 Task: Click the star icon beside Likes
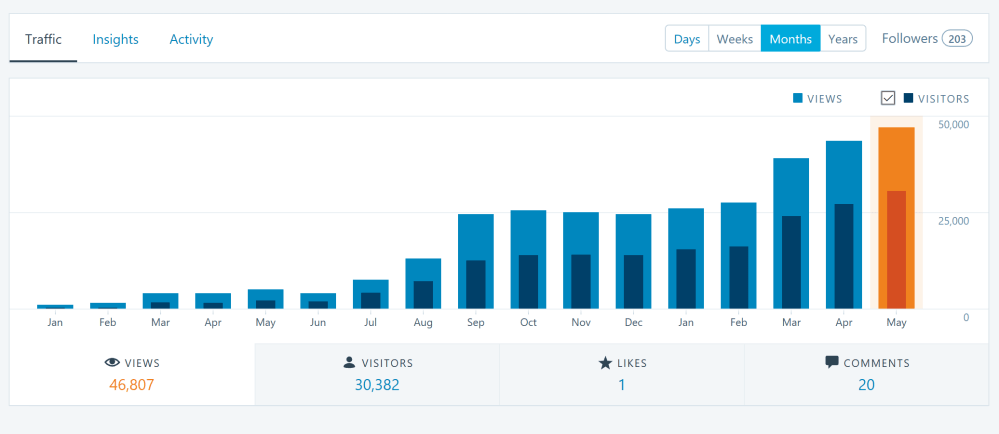pyautogui.click(x=605, y=363)
